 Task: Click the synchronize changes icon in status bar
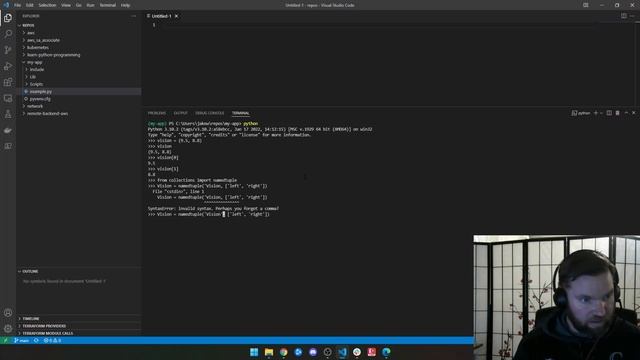tap(36, 340)
